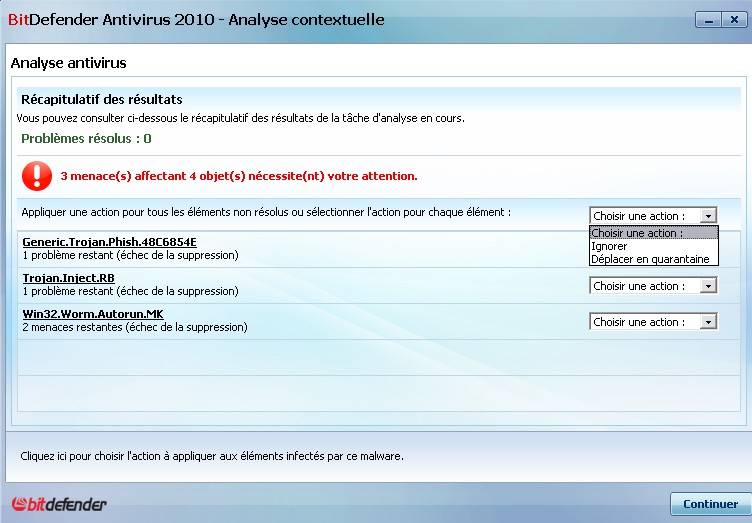Open action dropdown for Win32.Worm.Autorun.MK
The width and height of the screenshot is (752, 523).
(653, 322)
